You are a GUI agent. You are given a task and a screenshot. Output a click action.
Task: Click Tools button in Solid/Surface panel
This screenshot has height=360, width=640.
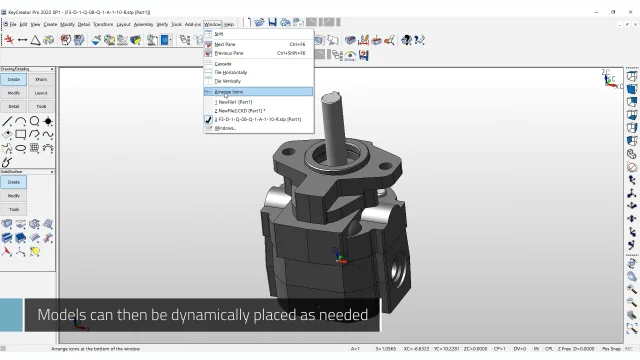13,209
